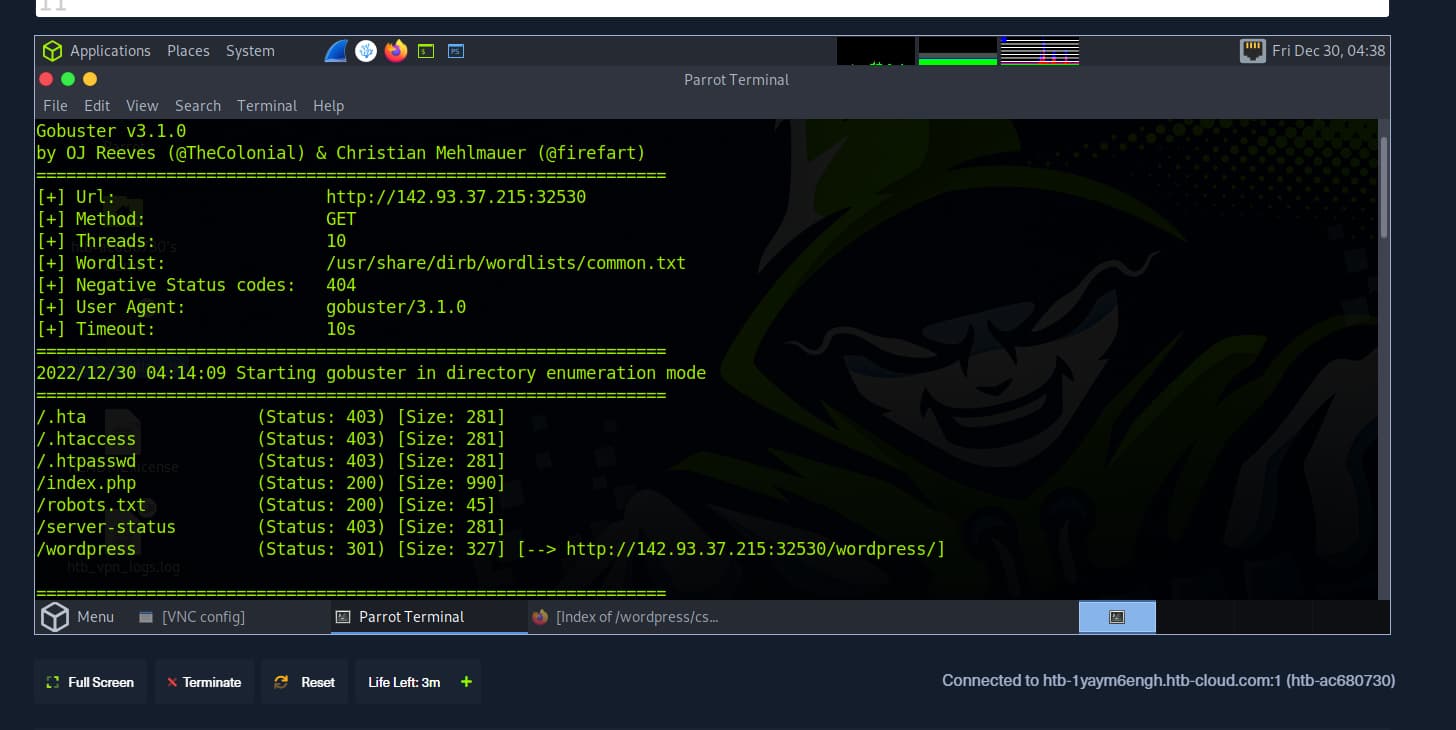The height and width of the screenshot is (730, 1456).
Task: Click the clock showing Fri Dec 30, 04:38
Action: click(x=1328, y=51)
